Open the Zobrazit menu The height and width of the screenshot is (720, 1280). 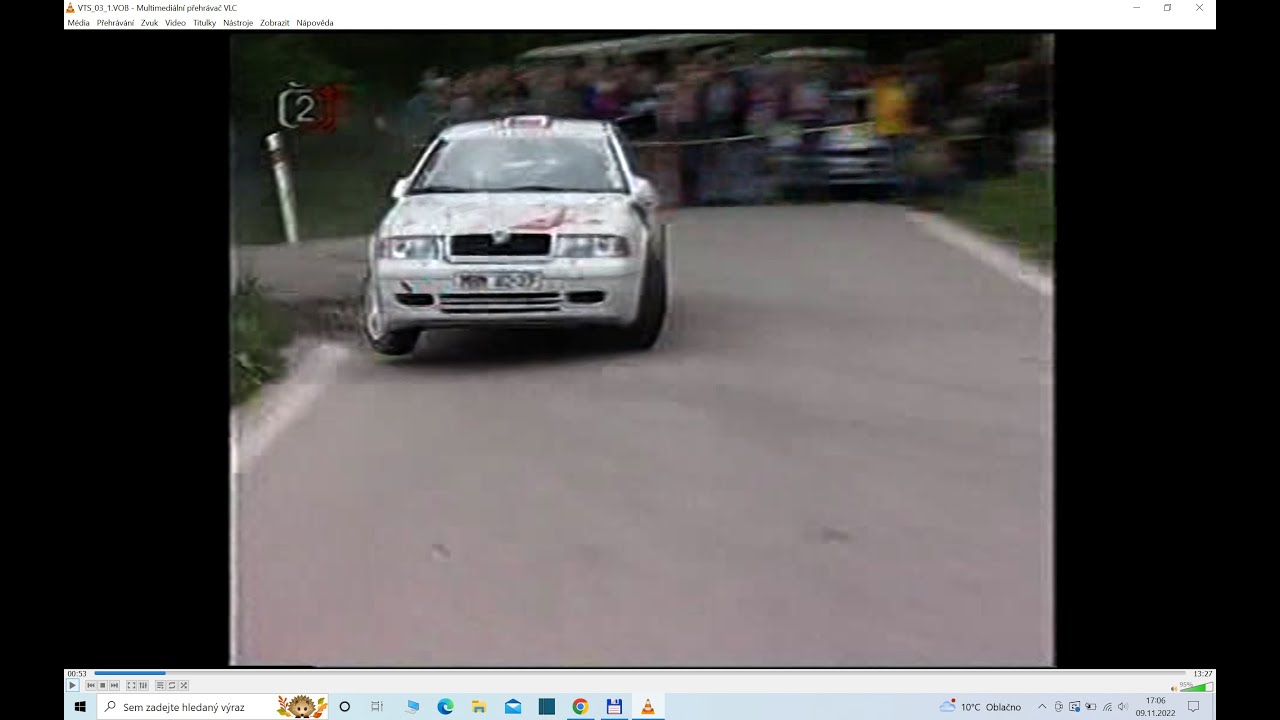pyautogui.click(x=274, y=23)
